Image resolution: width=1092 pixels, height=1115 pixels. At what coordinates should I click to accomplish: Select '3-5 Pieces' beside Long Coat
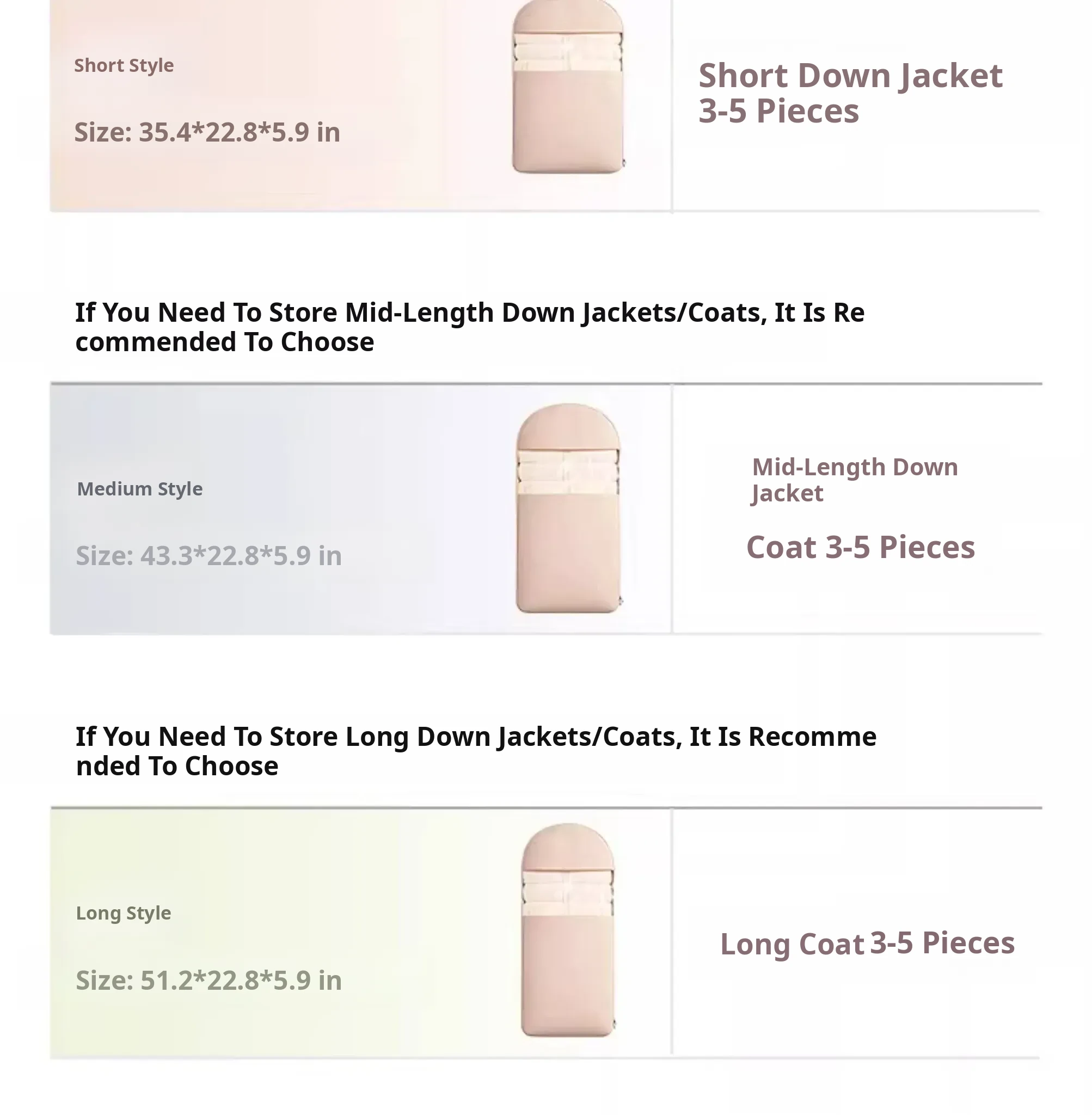coord(942,943)
